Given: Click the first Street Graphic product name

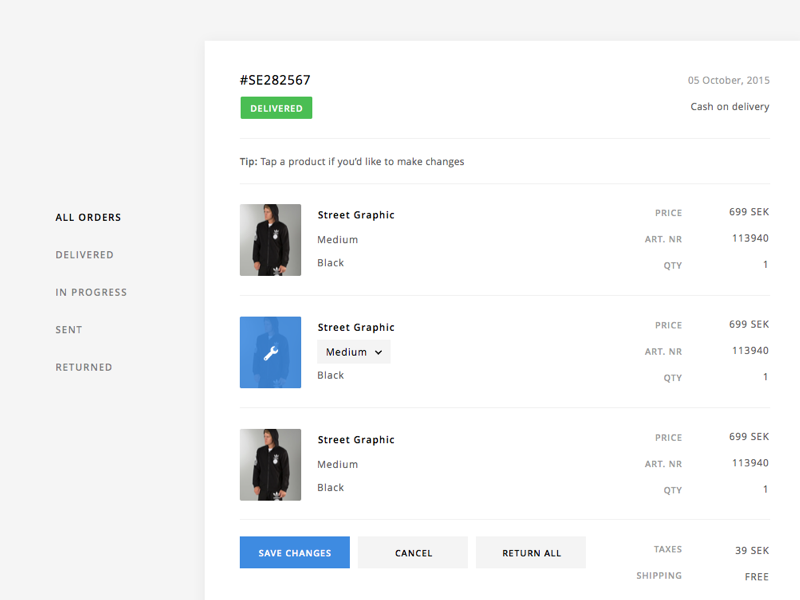Looking at the screenshot, I should [x=354, y=214].
